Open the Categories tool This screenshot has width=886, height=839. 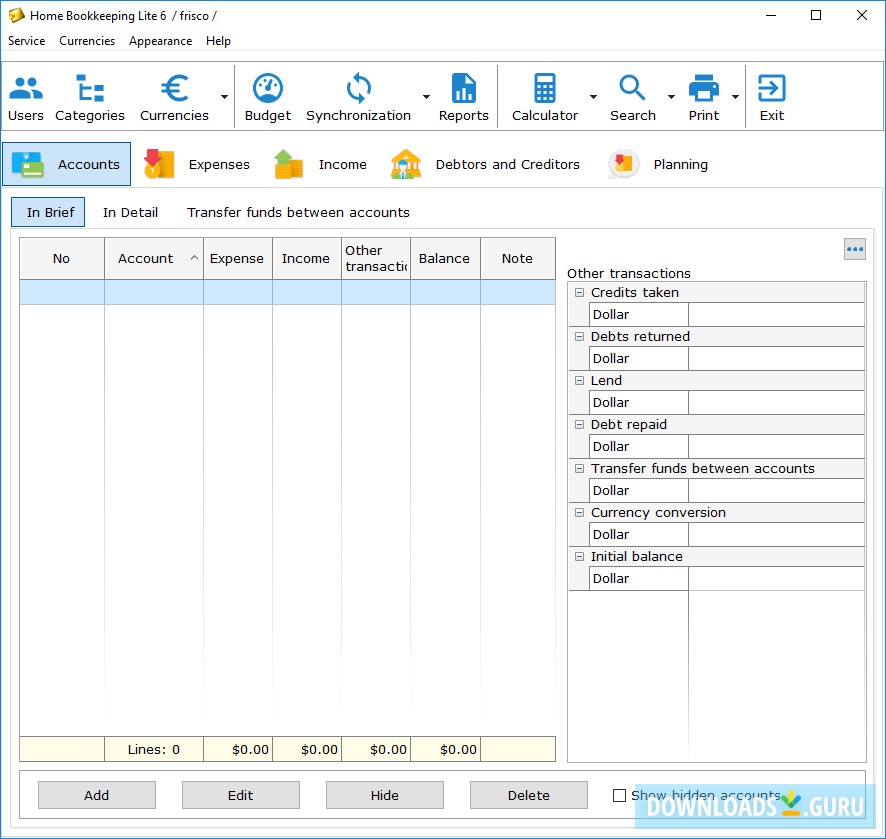[x=89, y=95]
